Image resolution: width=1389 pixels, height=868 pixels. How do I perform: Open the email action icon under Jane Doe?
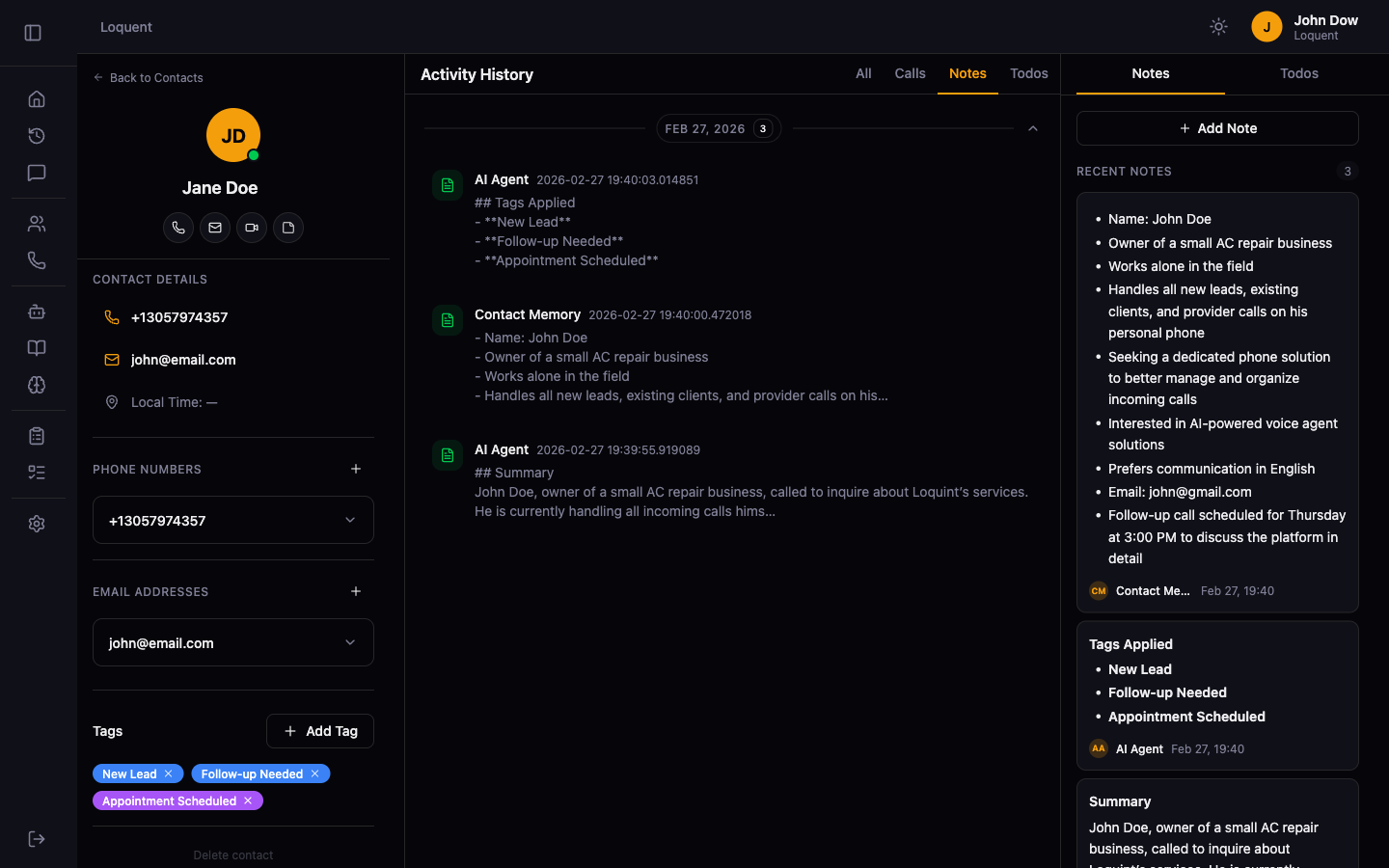[215, 228]
